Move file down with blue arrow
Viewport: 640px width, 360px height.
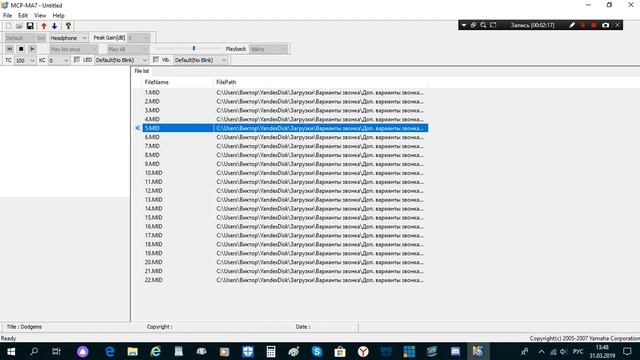(54, 26)
